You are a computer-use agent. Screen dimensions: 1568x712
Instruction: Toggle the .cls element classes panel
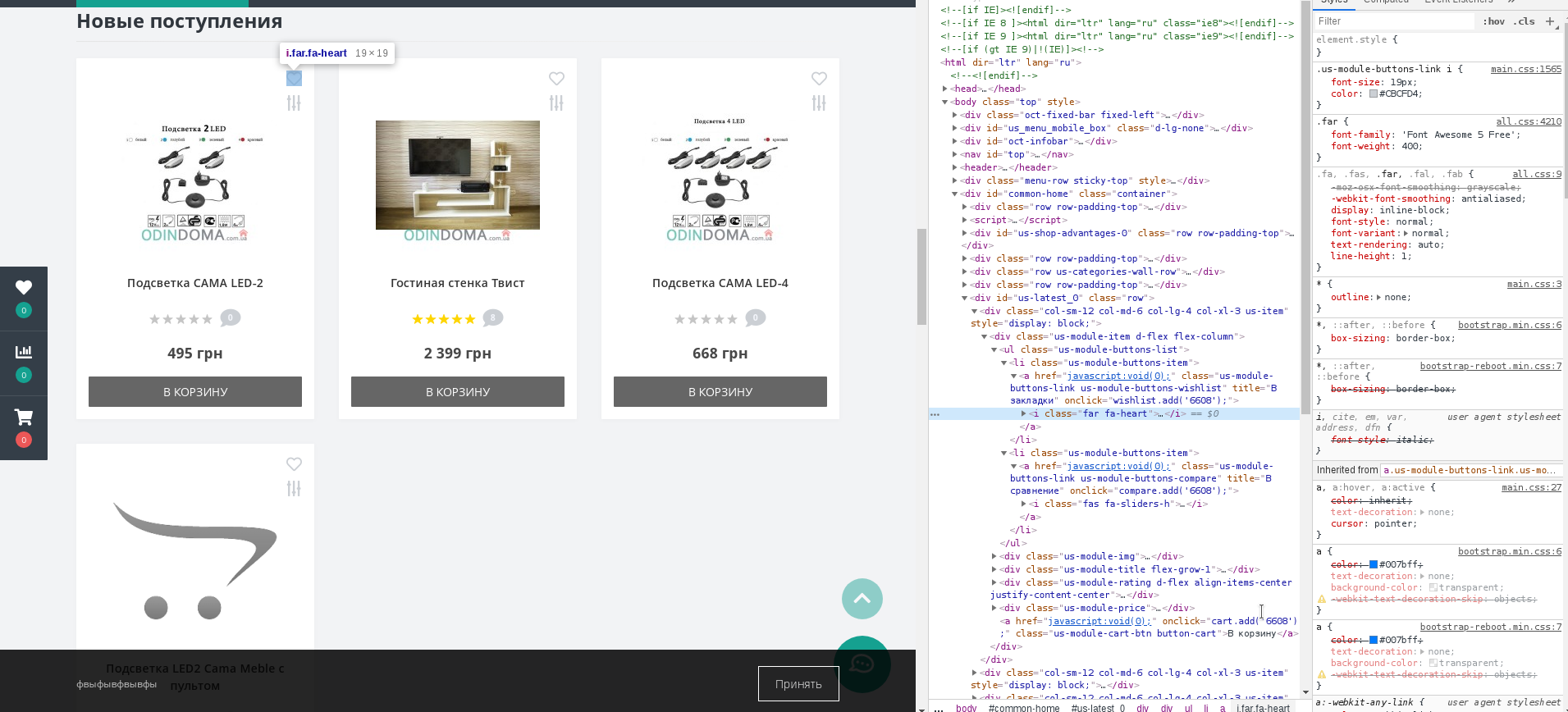click(1525, 21)
